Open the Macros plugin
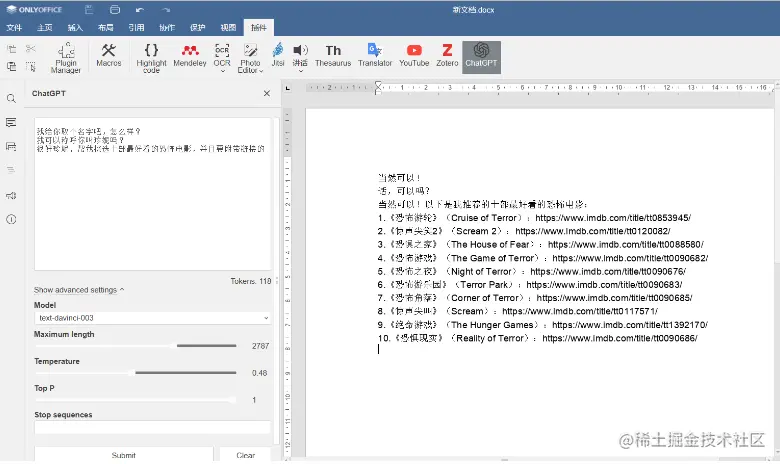Image resolution: width=780 pixels, height=464 pixels. point(108,55)
